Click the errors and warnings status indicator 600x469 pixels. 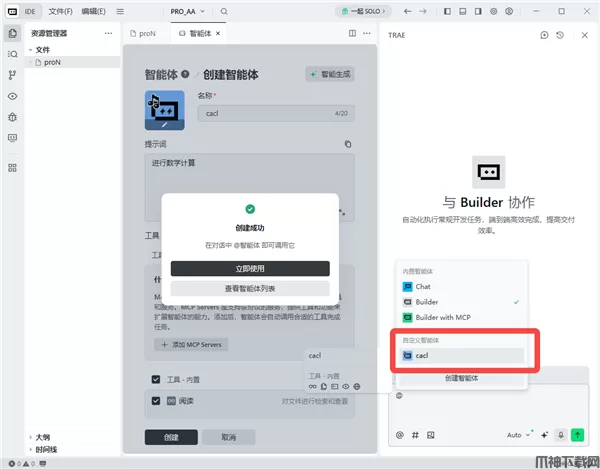[22, 463]
